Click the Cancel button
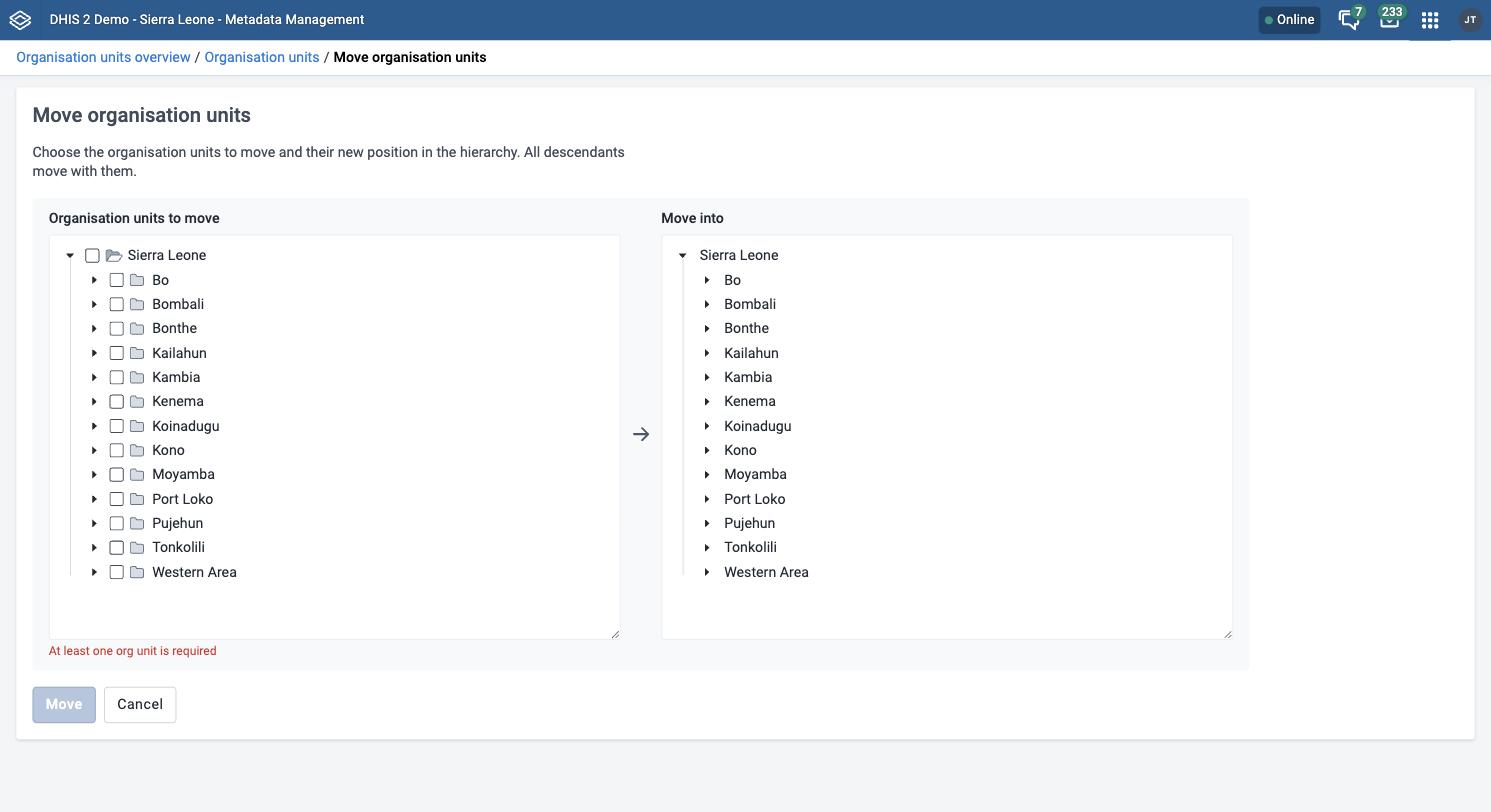The height and width of the screenshot is (812, 1491). pyautogui.click(x=140, y=704)
